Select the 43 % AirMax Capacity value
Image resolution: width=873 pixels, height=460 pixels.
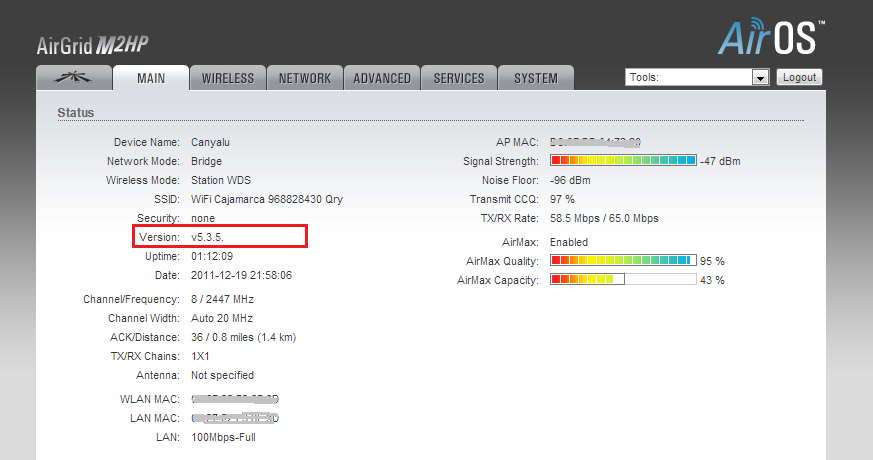coord(712,280)
